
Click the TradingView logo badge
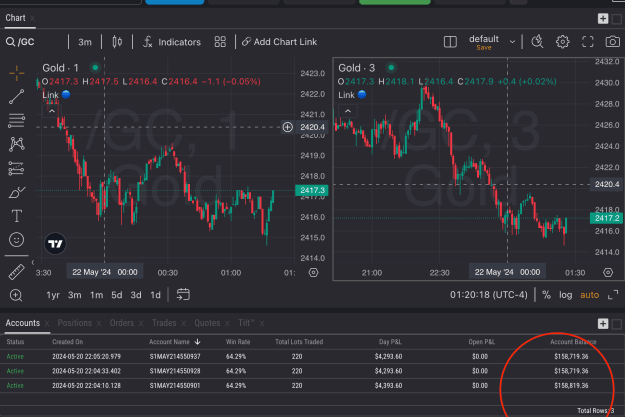coord(55,243)
